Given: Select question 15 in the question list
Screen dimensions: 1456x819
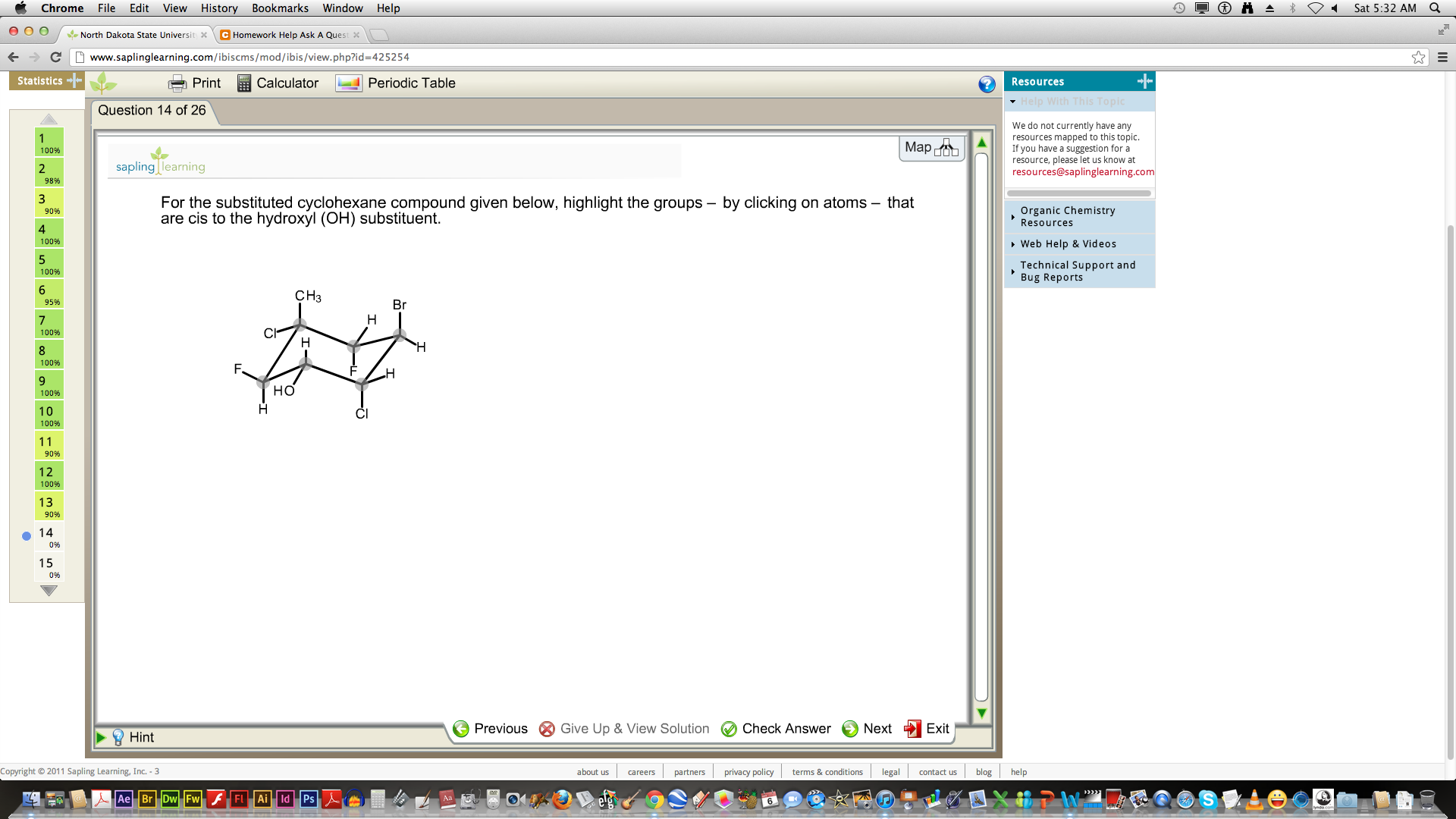Looking at the screenshot, I should pyautogui.click(x=47, y=566).
